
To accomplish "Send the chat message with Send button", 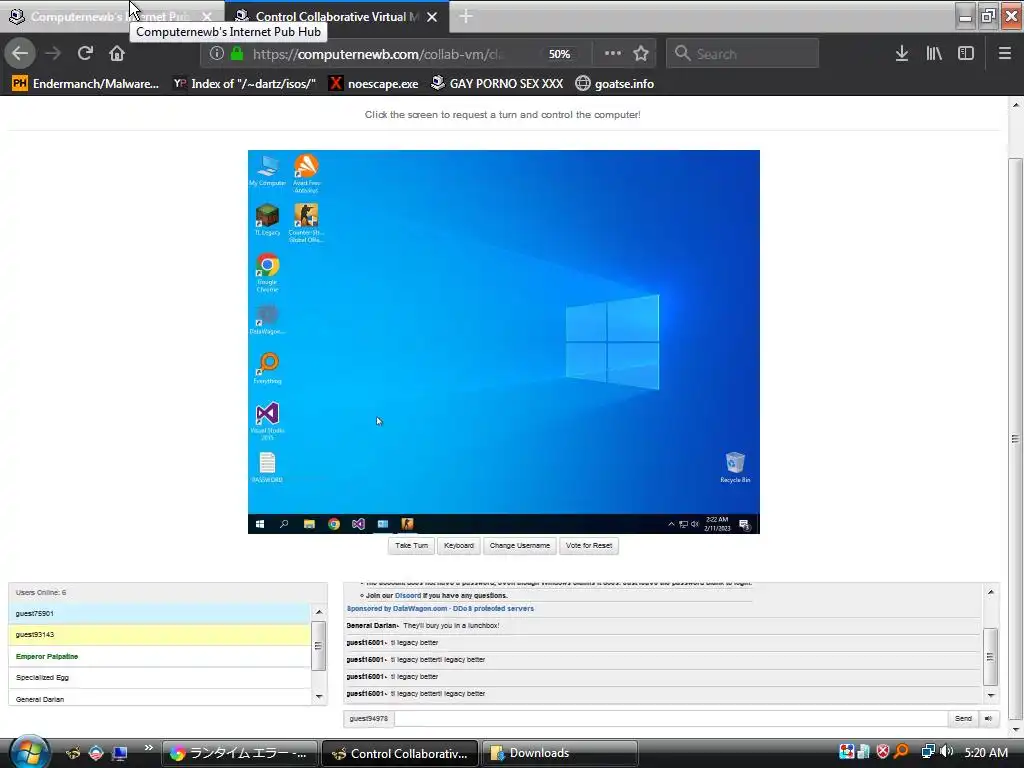I will (x=963, y=718).
